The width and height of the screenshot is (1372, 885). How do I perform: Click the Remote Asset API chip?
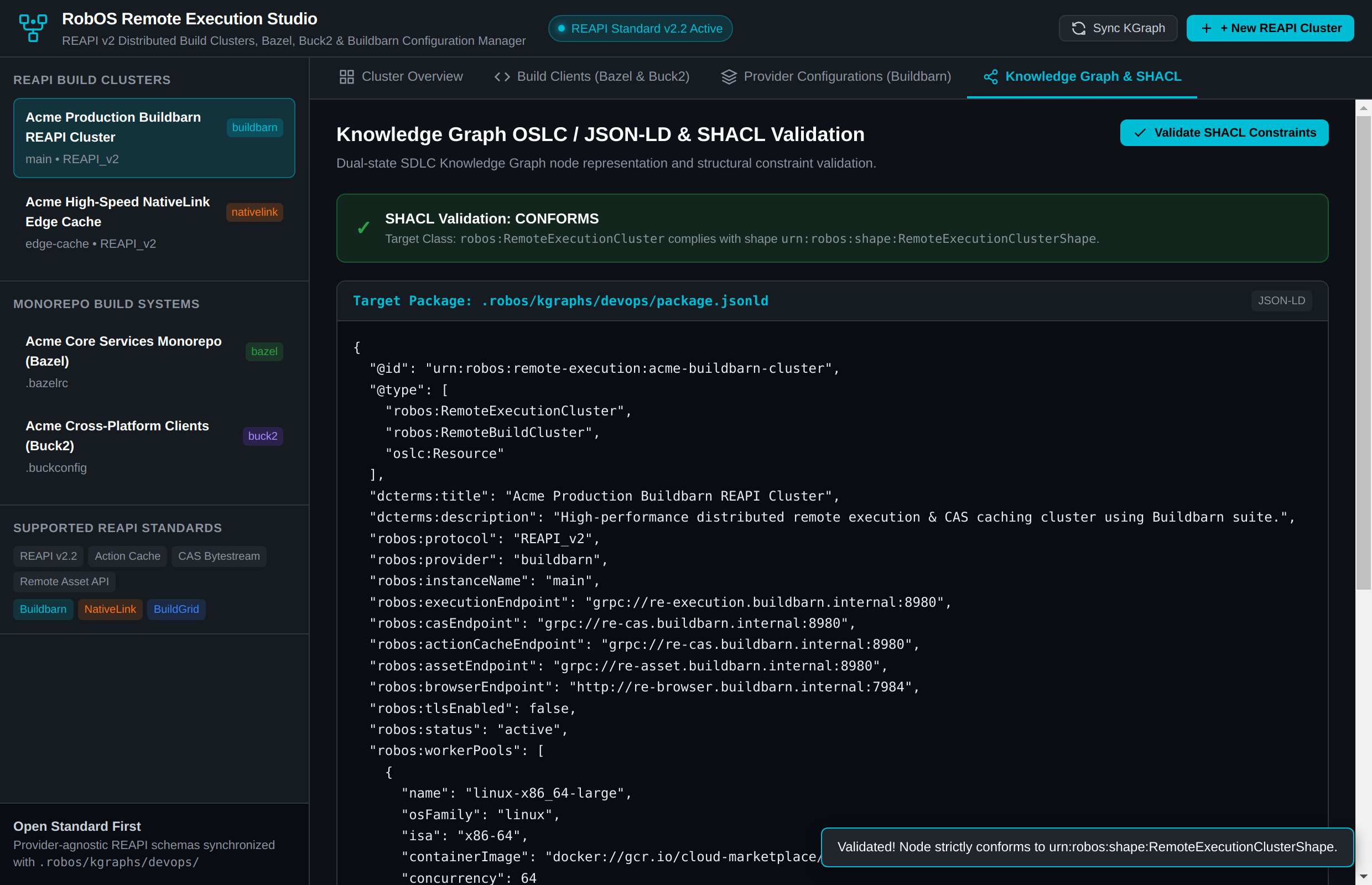(x=64, y=581)
